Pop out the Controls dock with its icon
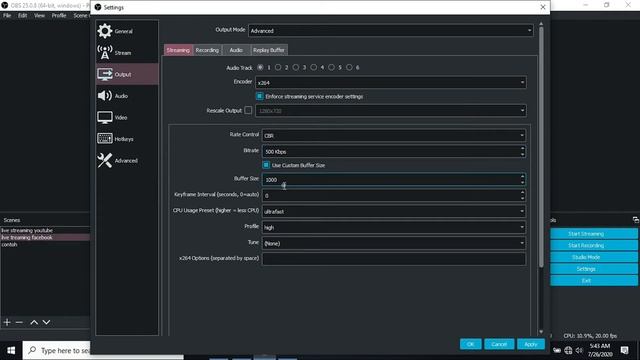 tap(636, 220)
